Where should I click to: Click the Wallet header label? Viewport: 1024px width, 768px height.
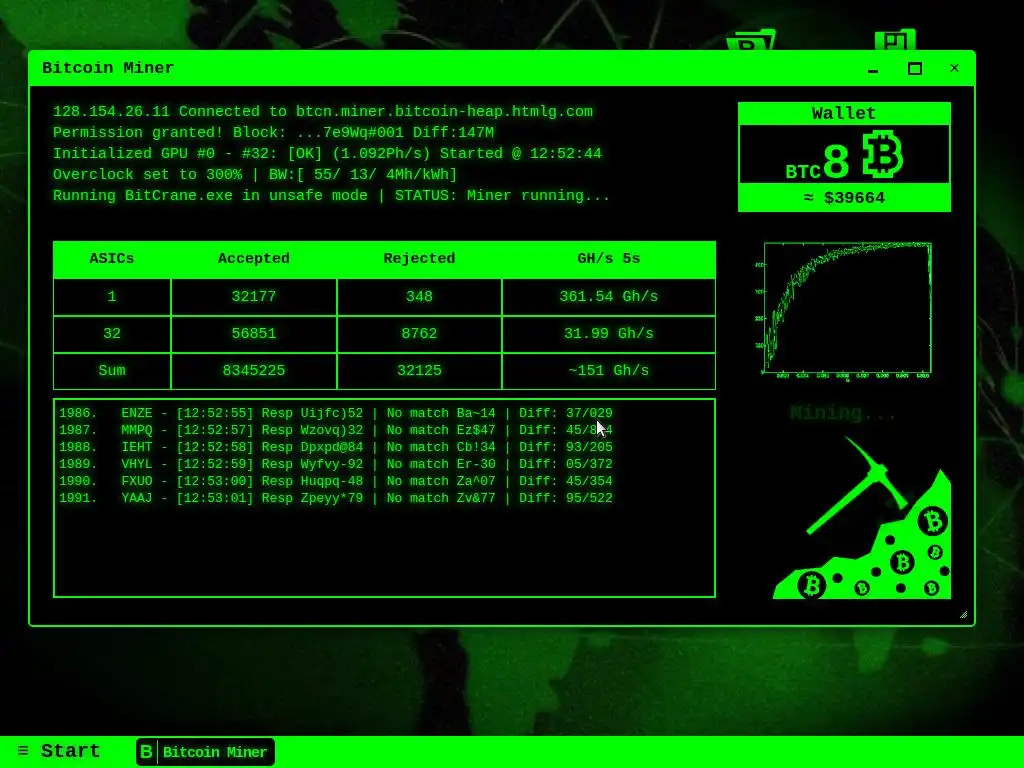click(x=843, y=113)
